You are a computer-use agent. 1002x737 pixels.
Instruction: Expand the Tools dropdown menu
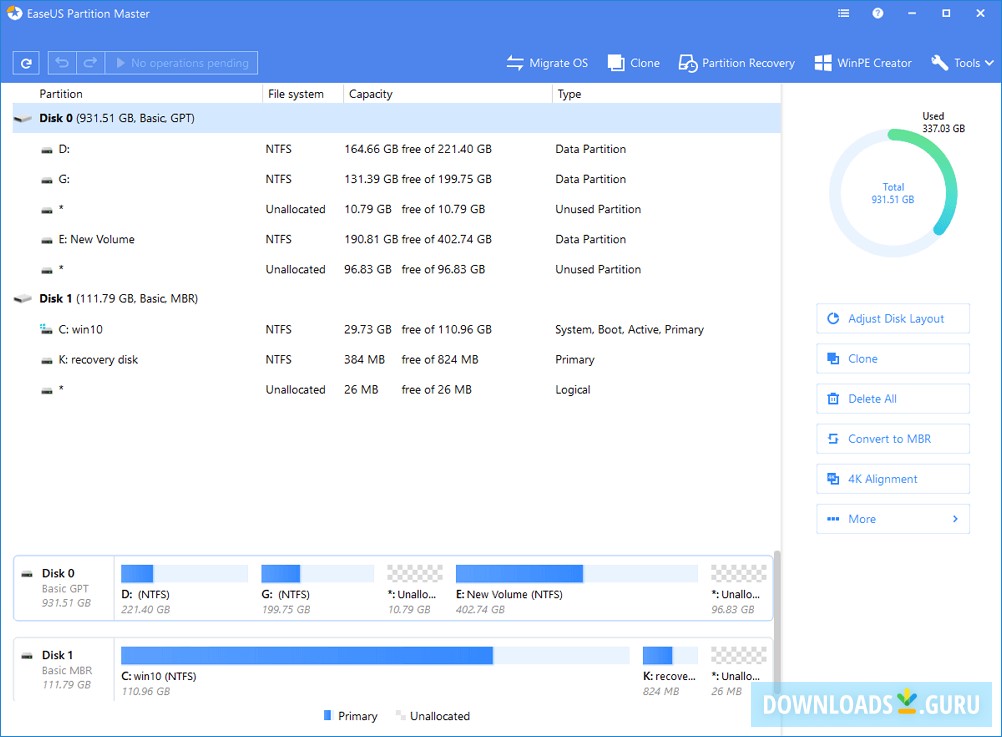coord(962,63)
